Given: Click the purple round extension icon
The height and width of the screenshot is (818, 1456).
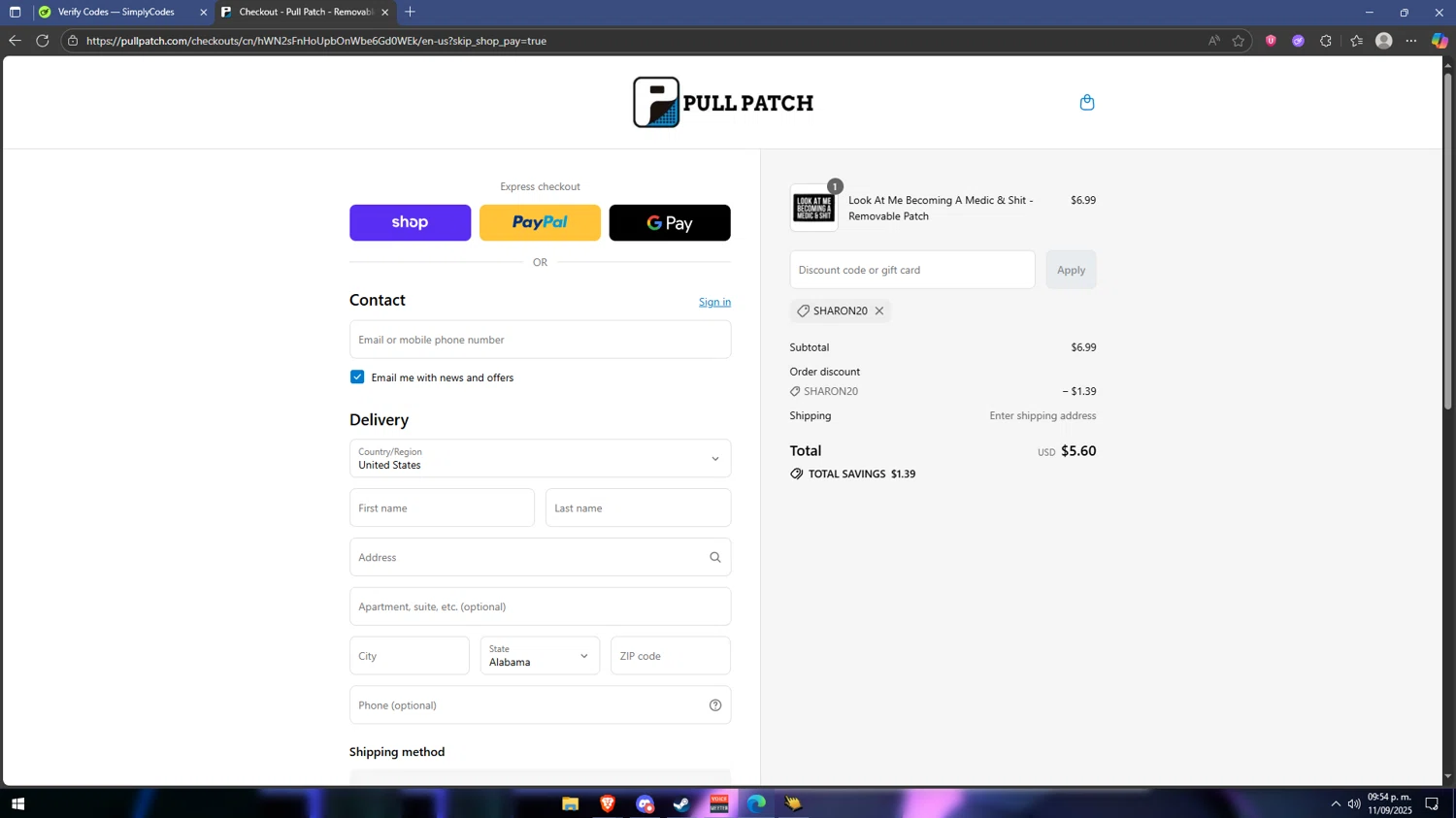Looking at the screenshot, I should click(x=1298, y=41).
